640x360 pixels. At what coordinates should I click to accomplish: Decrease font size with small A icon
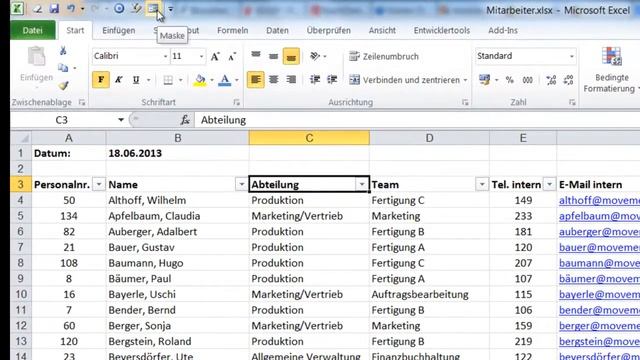click(x=232, y=57)
